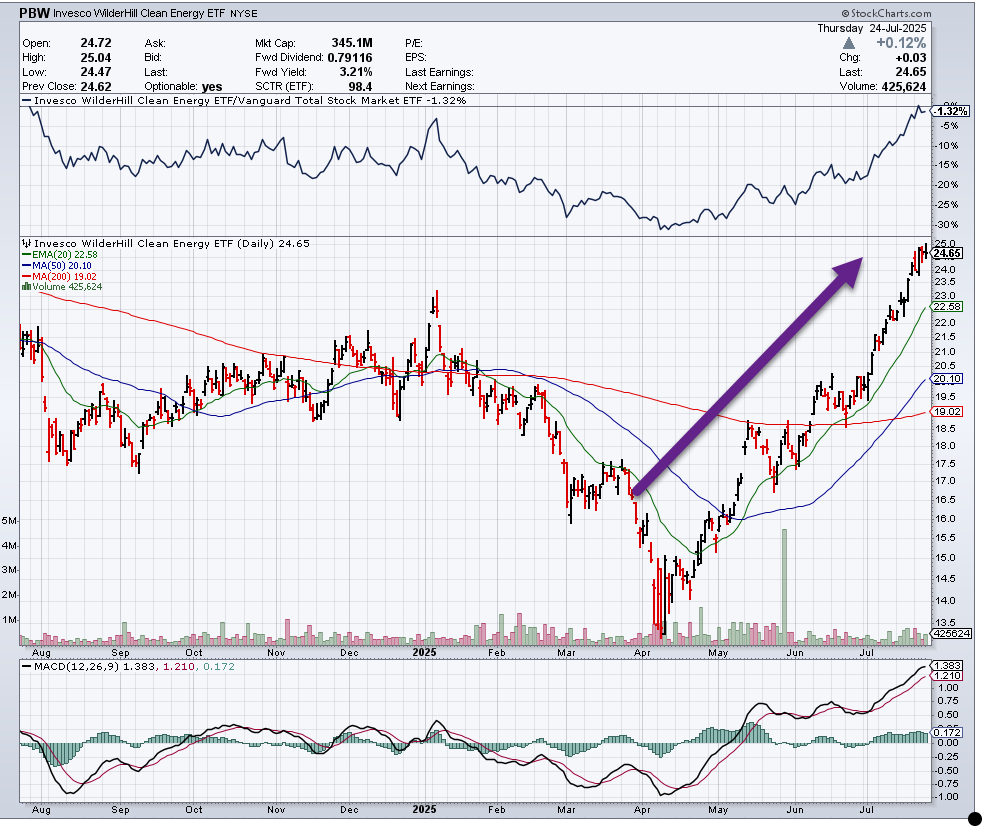This screenshot has height=830, width=983.
Task: Click the 22.58 EMA axis tag
Action: click(947, 307)
